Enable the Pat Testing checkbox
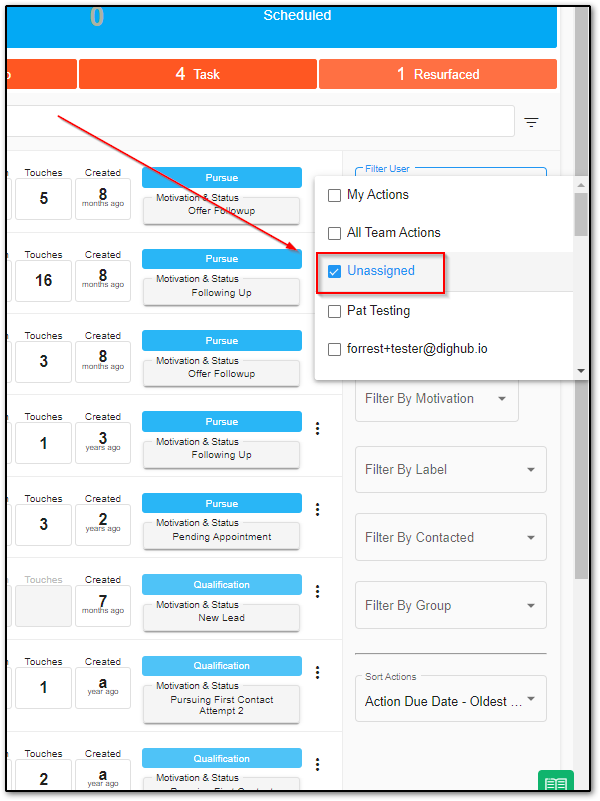 [x=334, y=311]
